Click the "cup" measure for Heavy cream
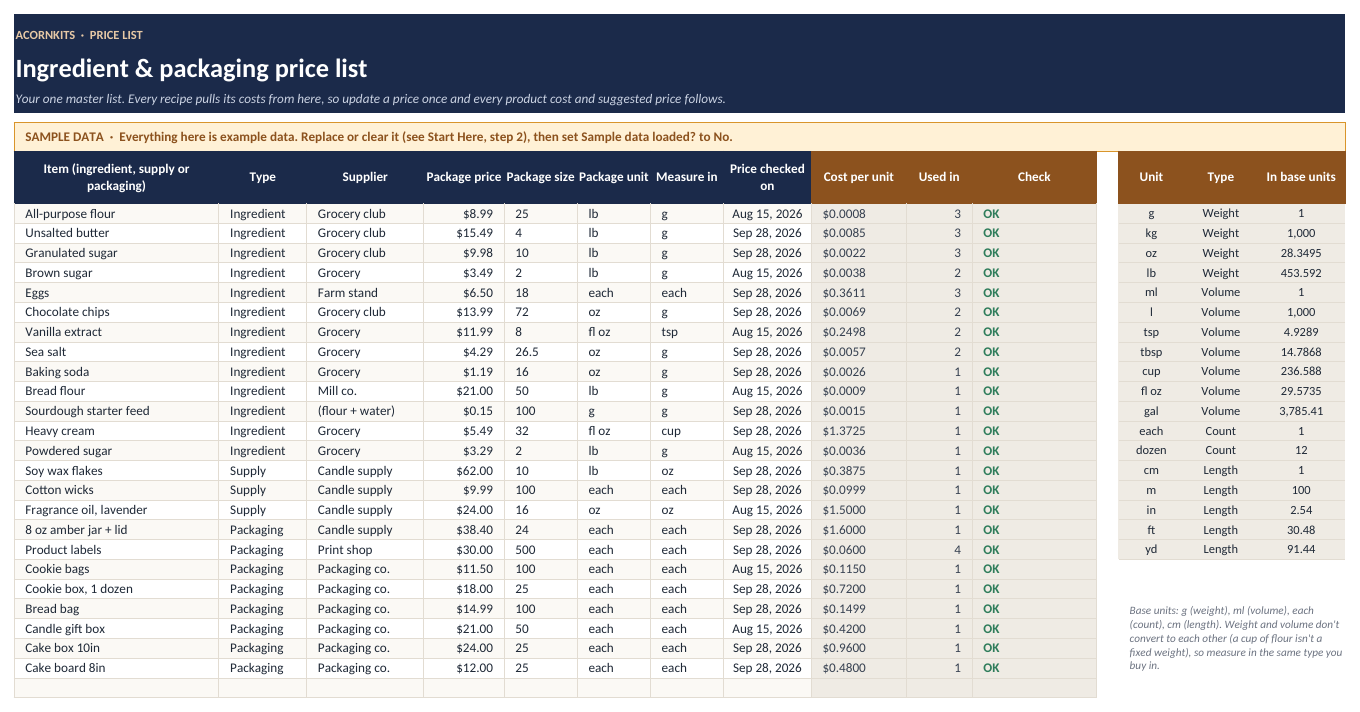The width and height of the screenshot is (1360, 712). point(687,431)
